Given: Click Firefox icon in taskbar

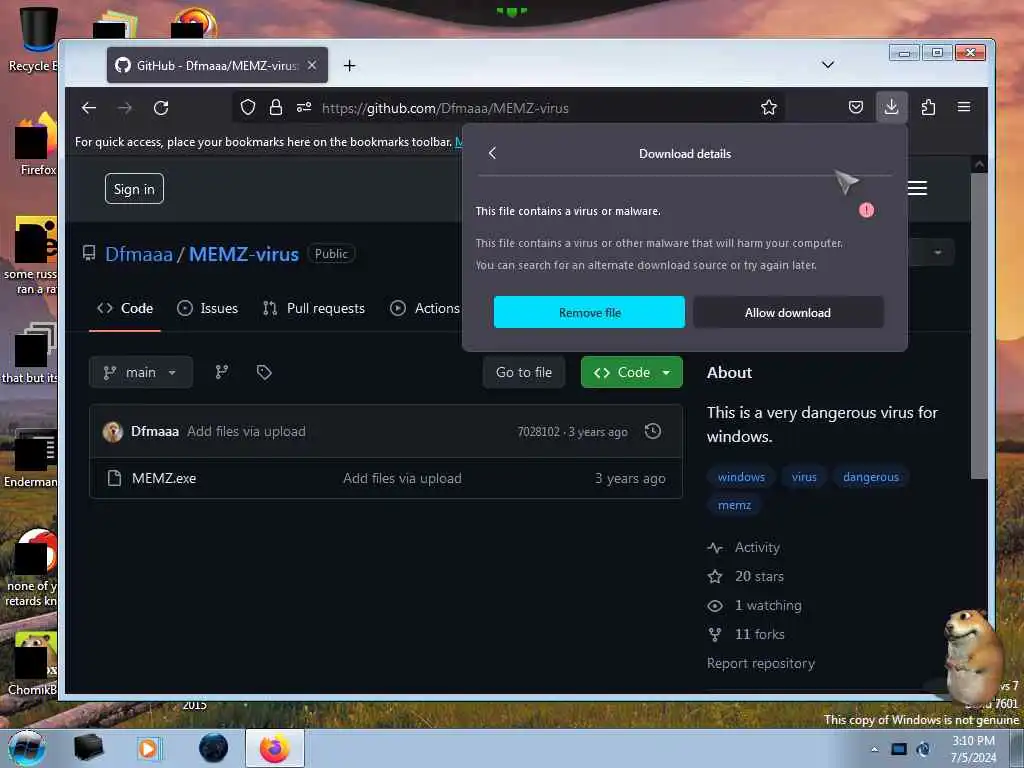Looking at the screenshot, I should [x=275, y=748].
